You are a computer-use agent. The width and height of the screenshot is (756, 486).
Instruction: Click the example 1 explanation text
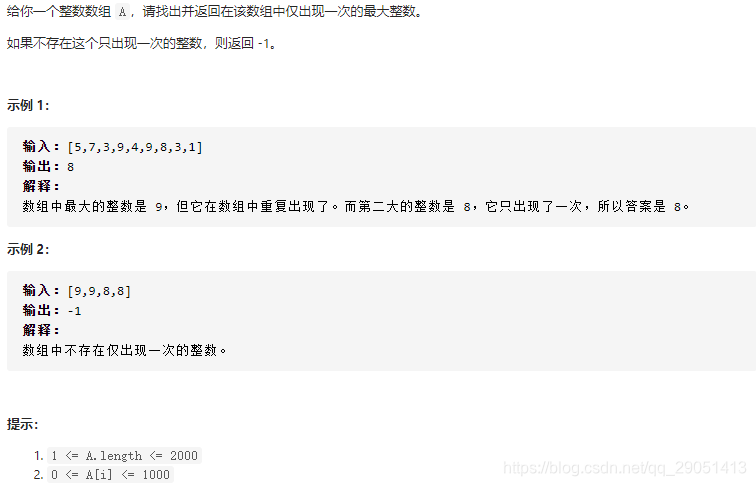coord(356,207)
